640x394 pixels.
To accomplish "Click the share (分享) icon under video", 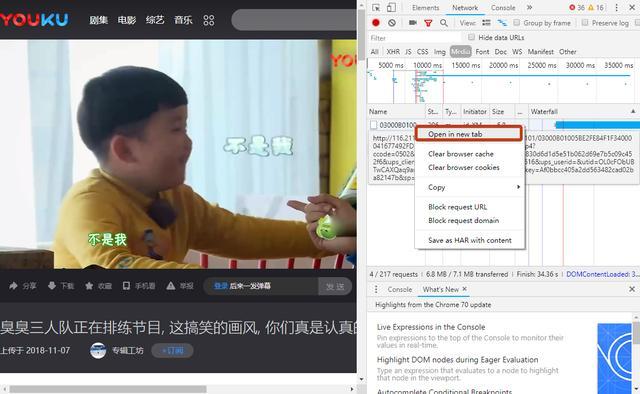I will tap(13, 286).
